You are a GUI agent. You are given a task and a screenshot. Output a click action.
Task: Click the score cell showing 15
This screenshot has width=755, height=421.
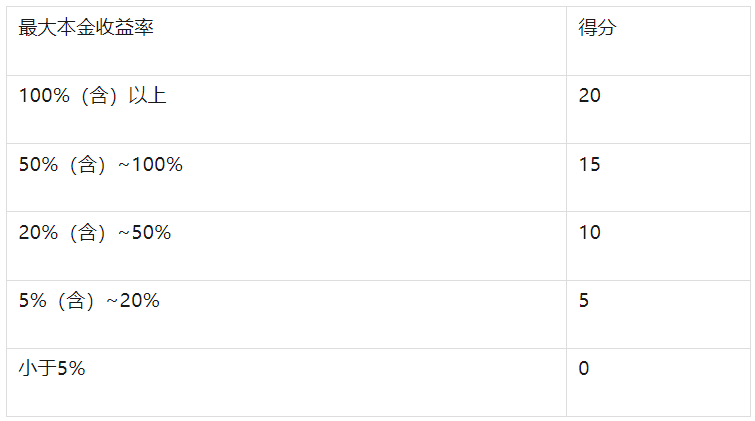coord(589,164)
